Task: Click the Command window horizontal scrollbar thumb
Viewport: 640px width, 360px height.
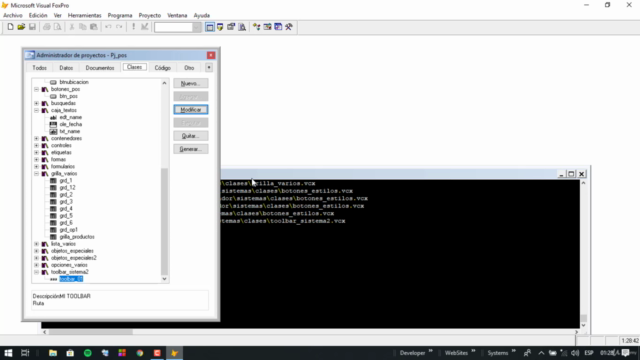Action: pos(91,332)
